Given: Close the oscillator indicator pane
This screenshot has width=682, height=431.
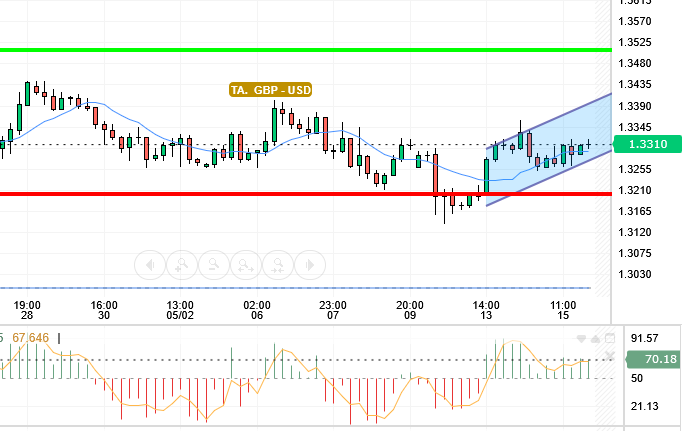Looking at the screenshot, I should tap(610, 356).
